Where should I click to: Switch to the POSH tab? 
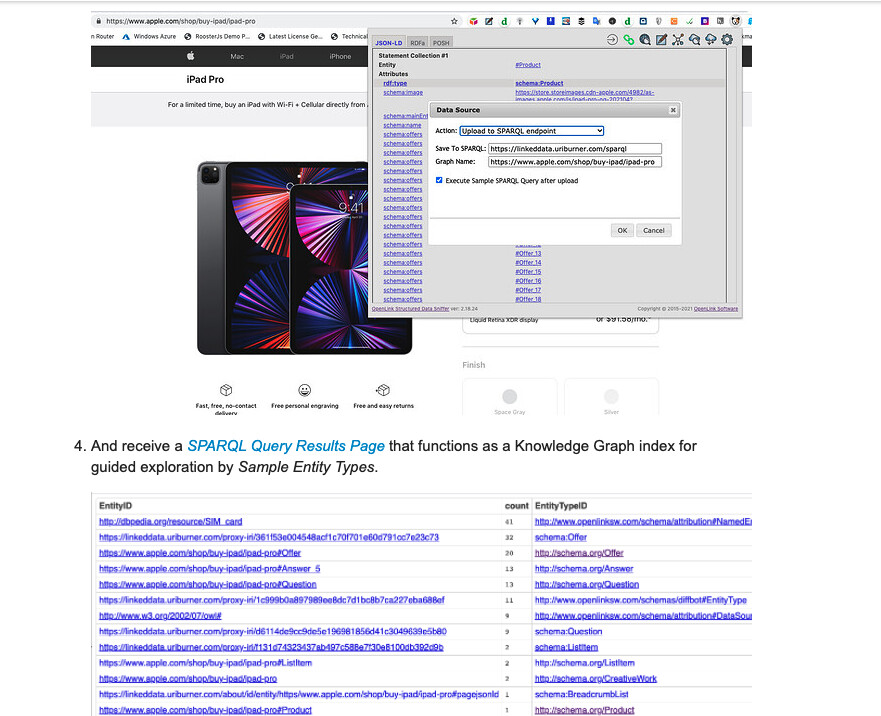(x=441, y=43)
